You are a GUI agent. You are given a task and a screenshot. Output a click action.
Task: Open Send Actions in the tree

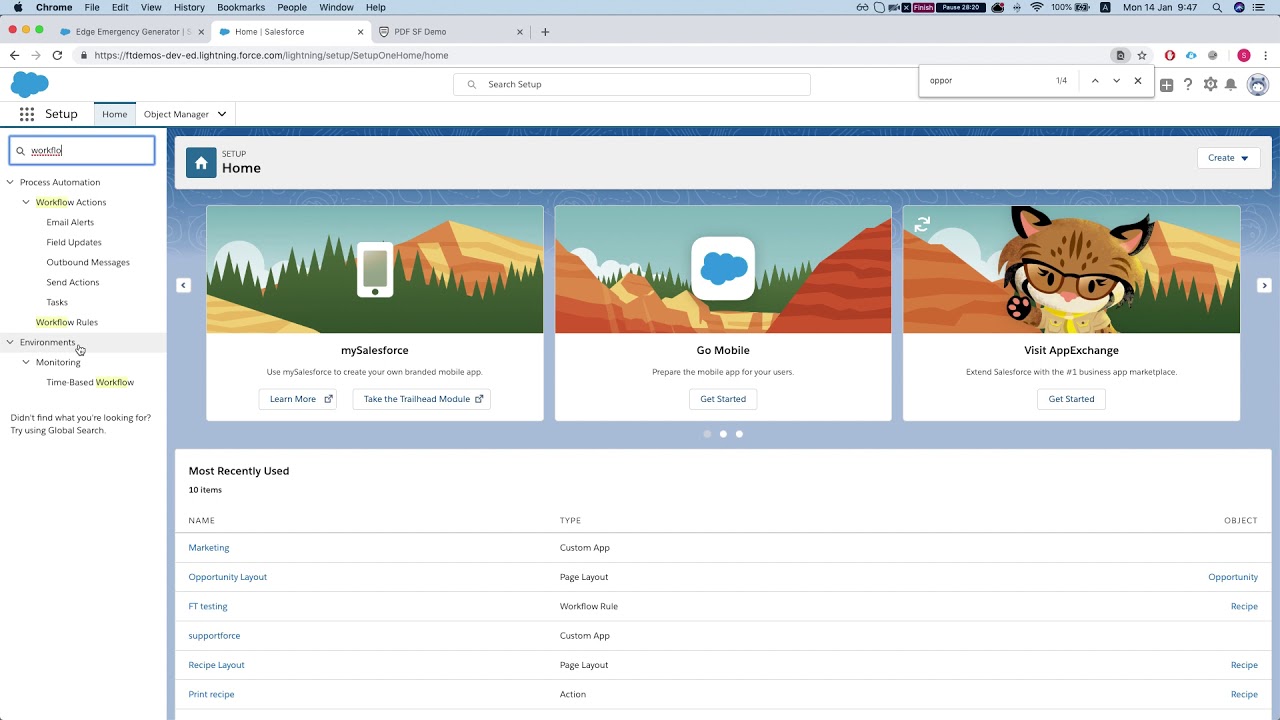click(x=73, y=282)
